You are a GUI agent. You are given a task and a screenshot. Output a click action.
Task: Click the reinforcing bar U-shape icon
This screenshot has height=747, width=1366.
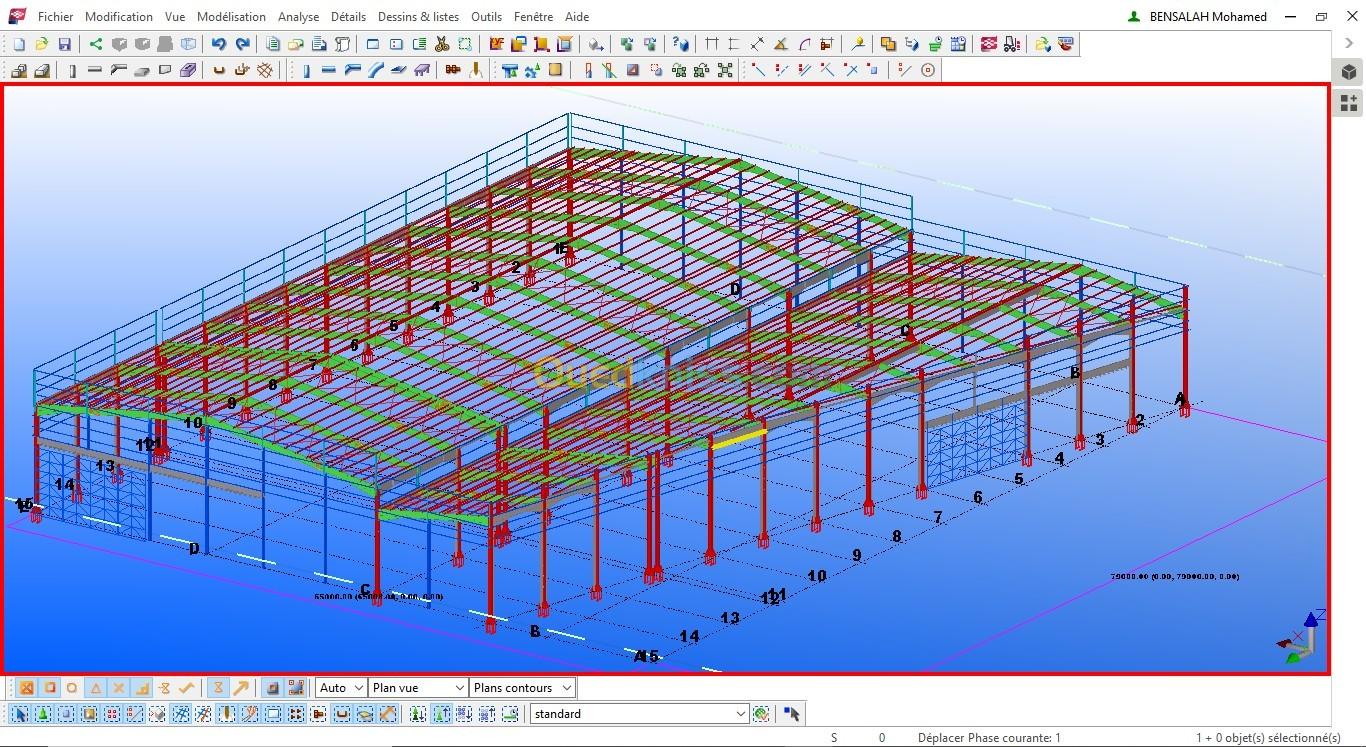218,70
